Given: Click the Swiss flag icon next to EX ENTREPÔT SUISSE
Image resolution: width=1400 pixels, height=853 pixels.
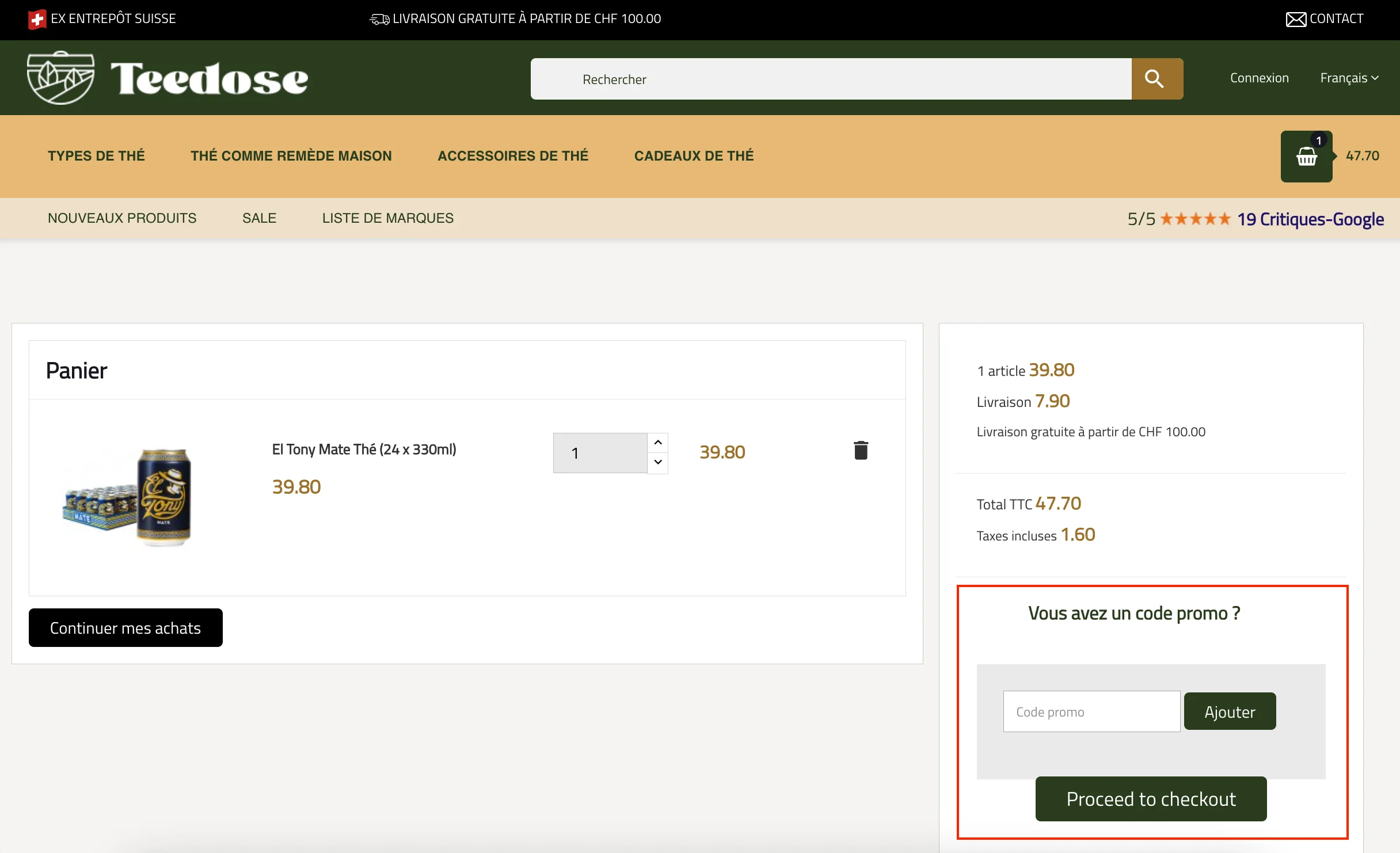Looking at the screenshot, I should pyautogui.click(x=37, y=18).
